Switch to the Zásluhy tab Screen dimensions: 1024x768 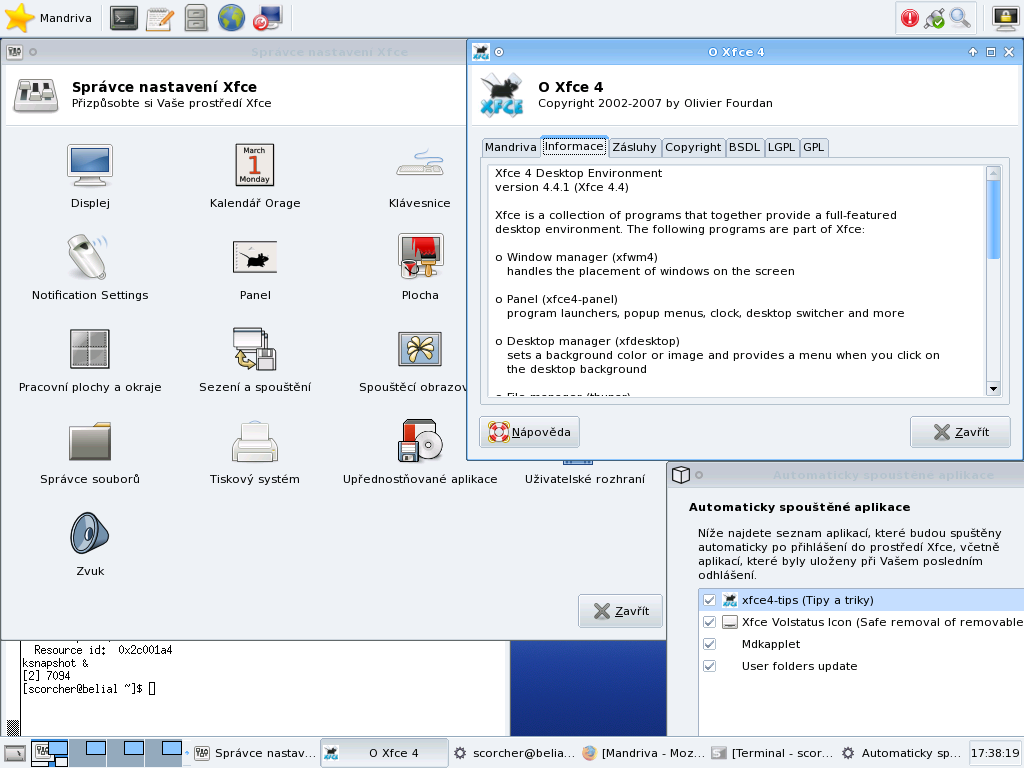634,148
